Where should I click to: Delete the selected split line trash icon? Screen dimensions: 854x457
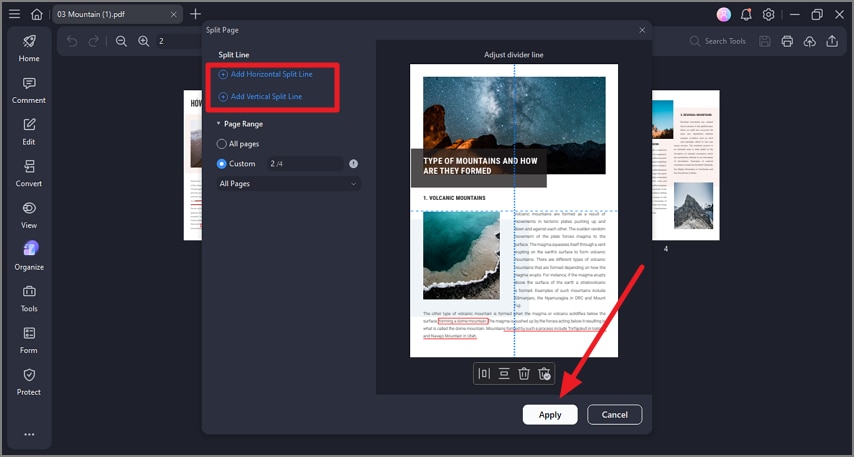(x=523, y=374)
